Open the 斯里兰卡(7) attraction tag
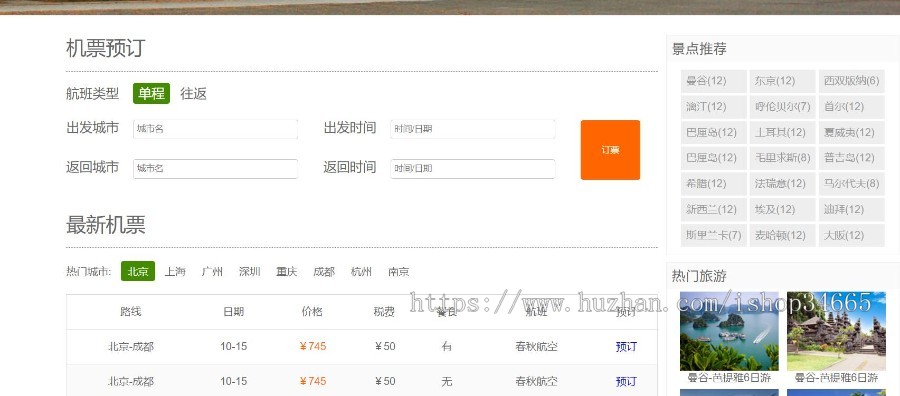900x396 pixels. pos(713,235)
